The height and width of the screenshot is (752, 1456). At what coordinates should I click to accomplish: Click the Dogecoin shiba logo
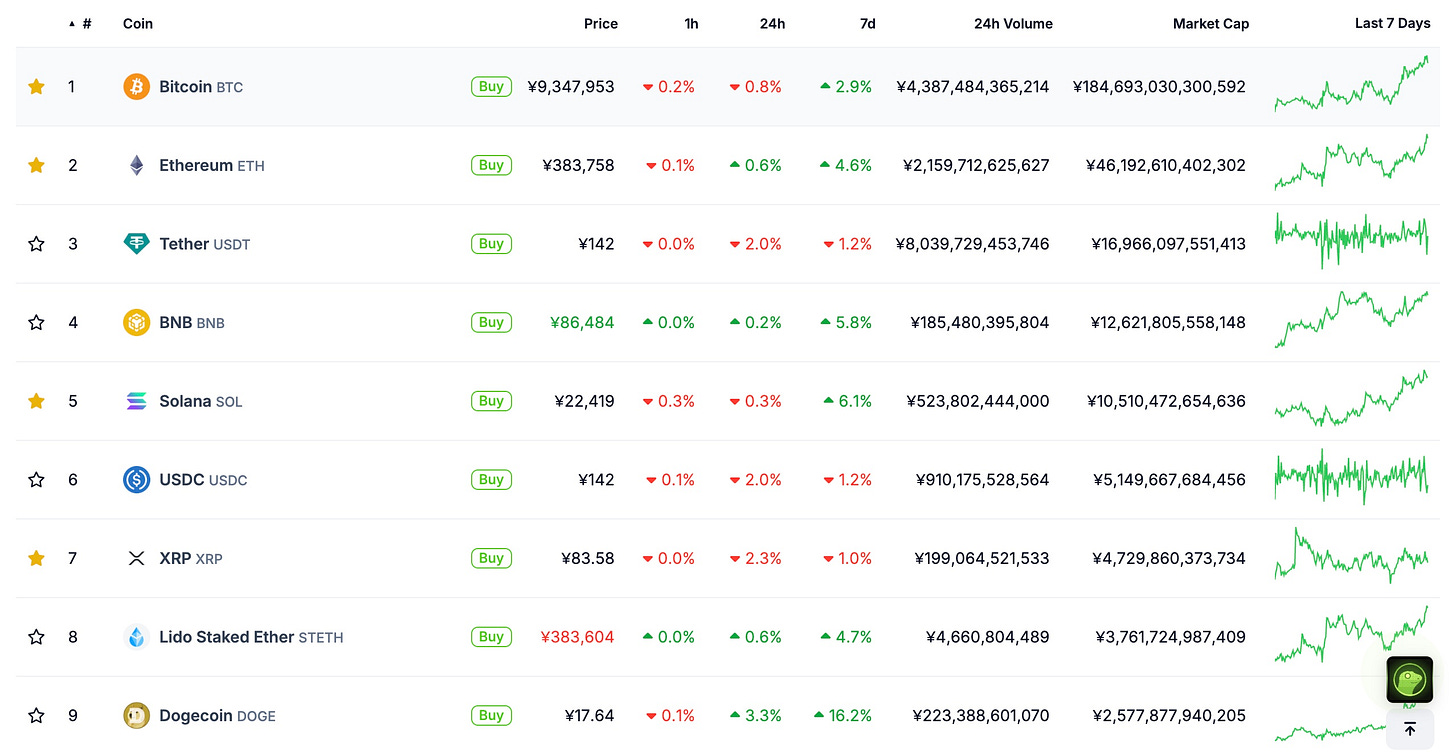[x=136, y=716]
